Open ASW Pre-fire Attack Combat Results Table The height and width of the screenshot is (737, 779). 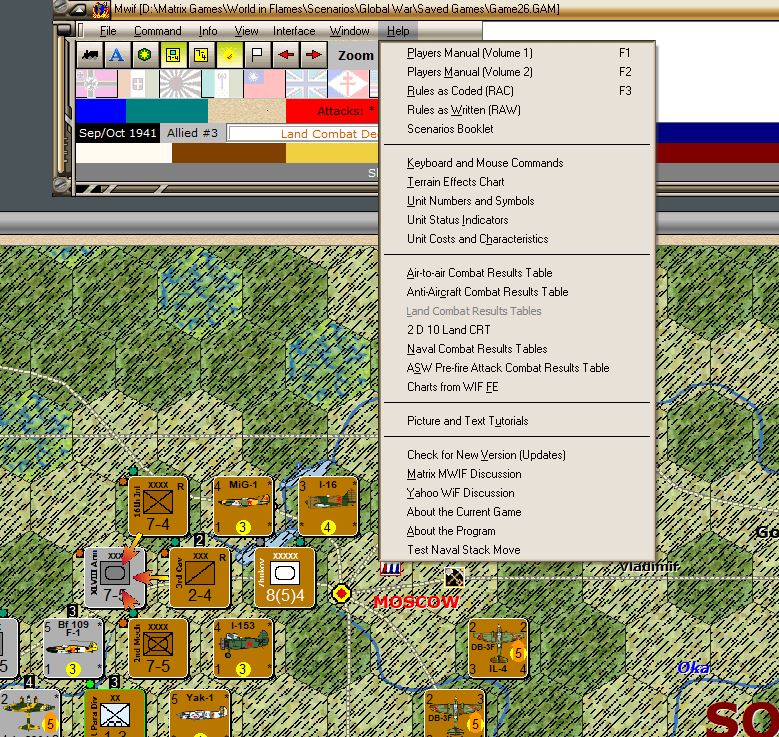pos(518,368)
